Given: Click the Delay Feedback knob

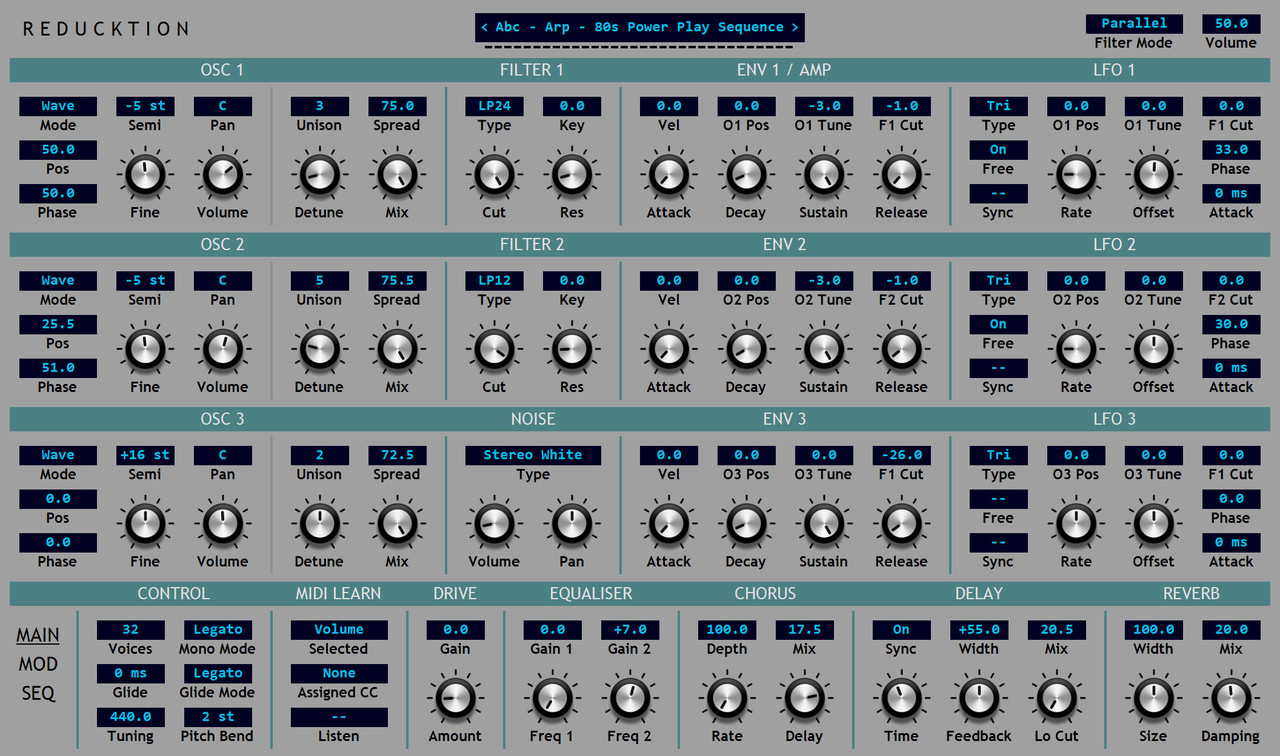Looking at the screenshot, I should point(979,698).
